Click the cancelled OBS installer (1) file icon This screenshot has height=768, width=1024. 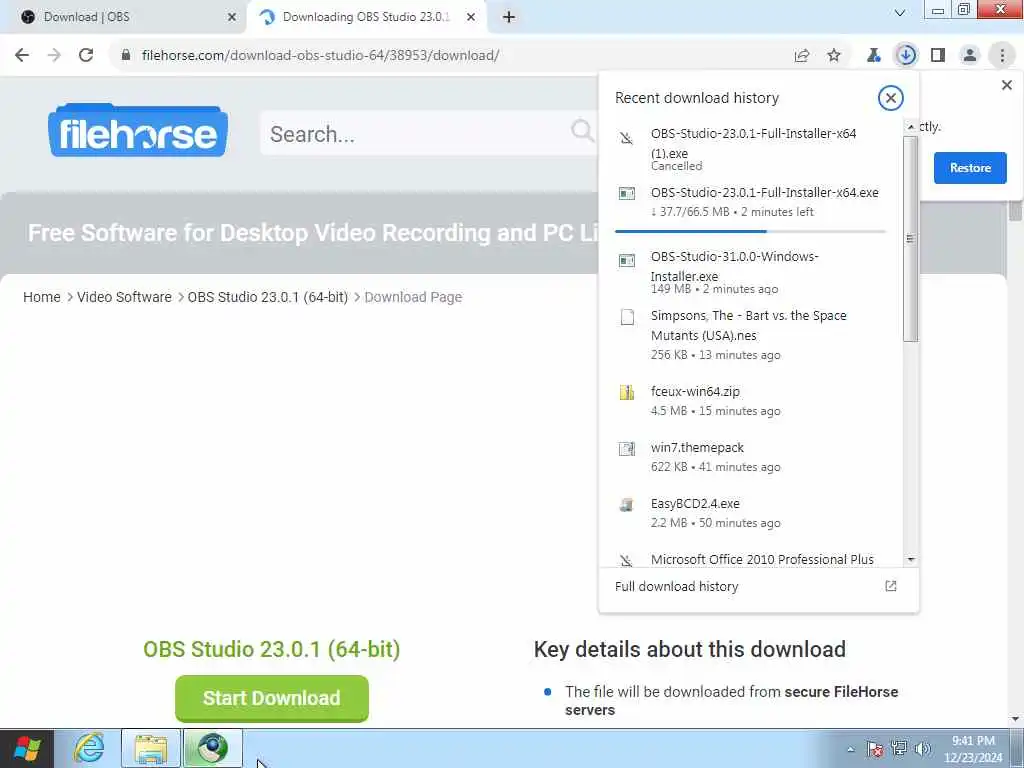pos(626,138)
